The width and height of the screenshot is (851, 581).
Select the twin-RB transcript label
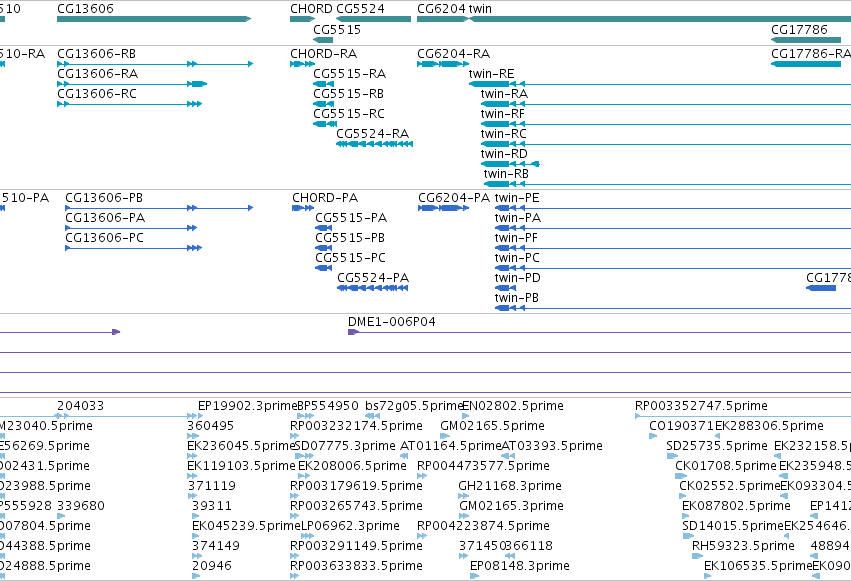506,174
